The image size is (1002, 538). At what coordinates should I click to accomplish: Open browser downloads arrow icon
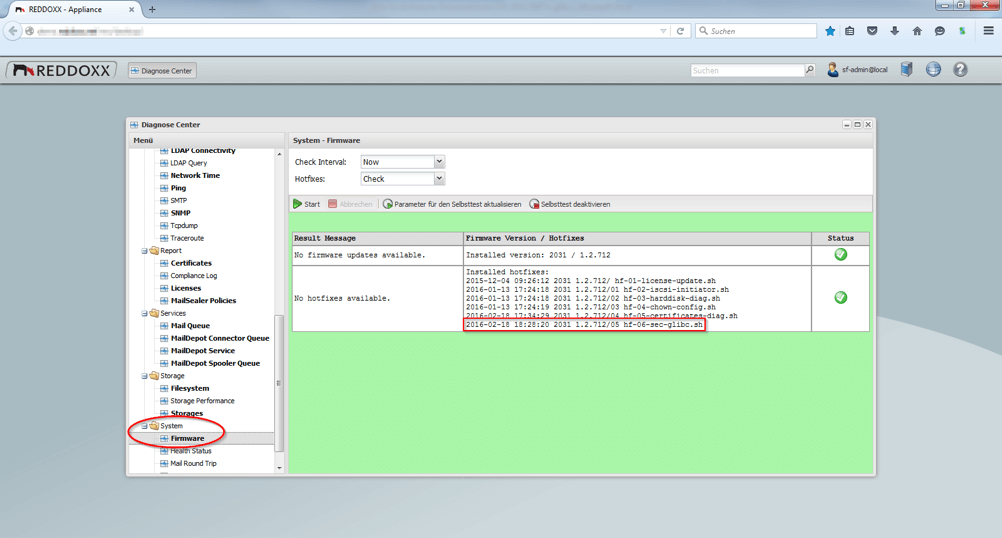[x=895, y=31]
